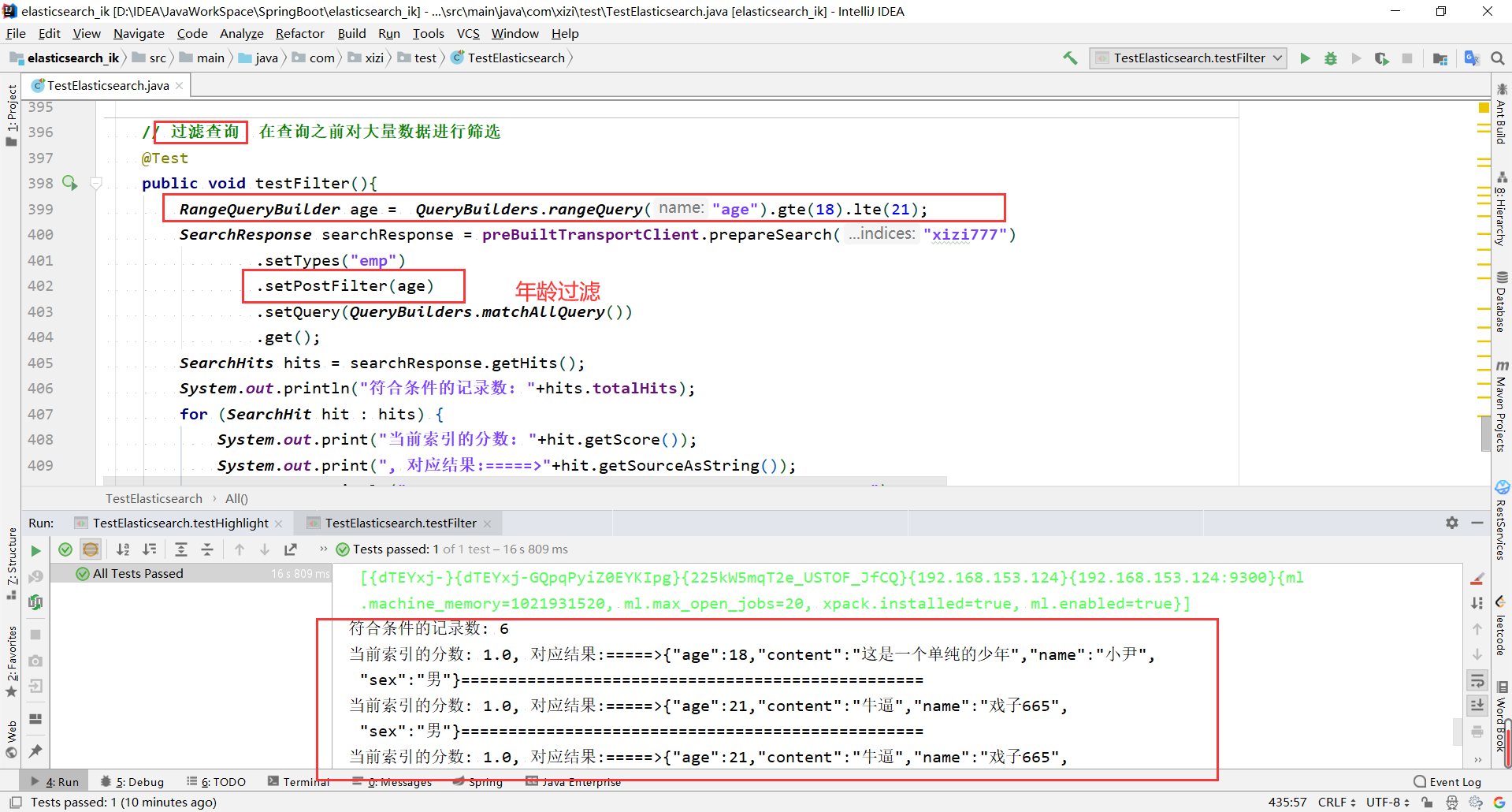This screenshot has width=1512, height=812.
Task: Sort test results by duration
Action: [x=149, y=549]
